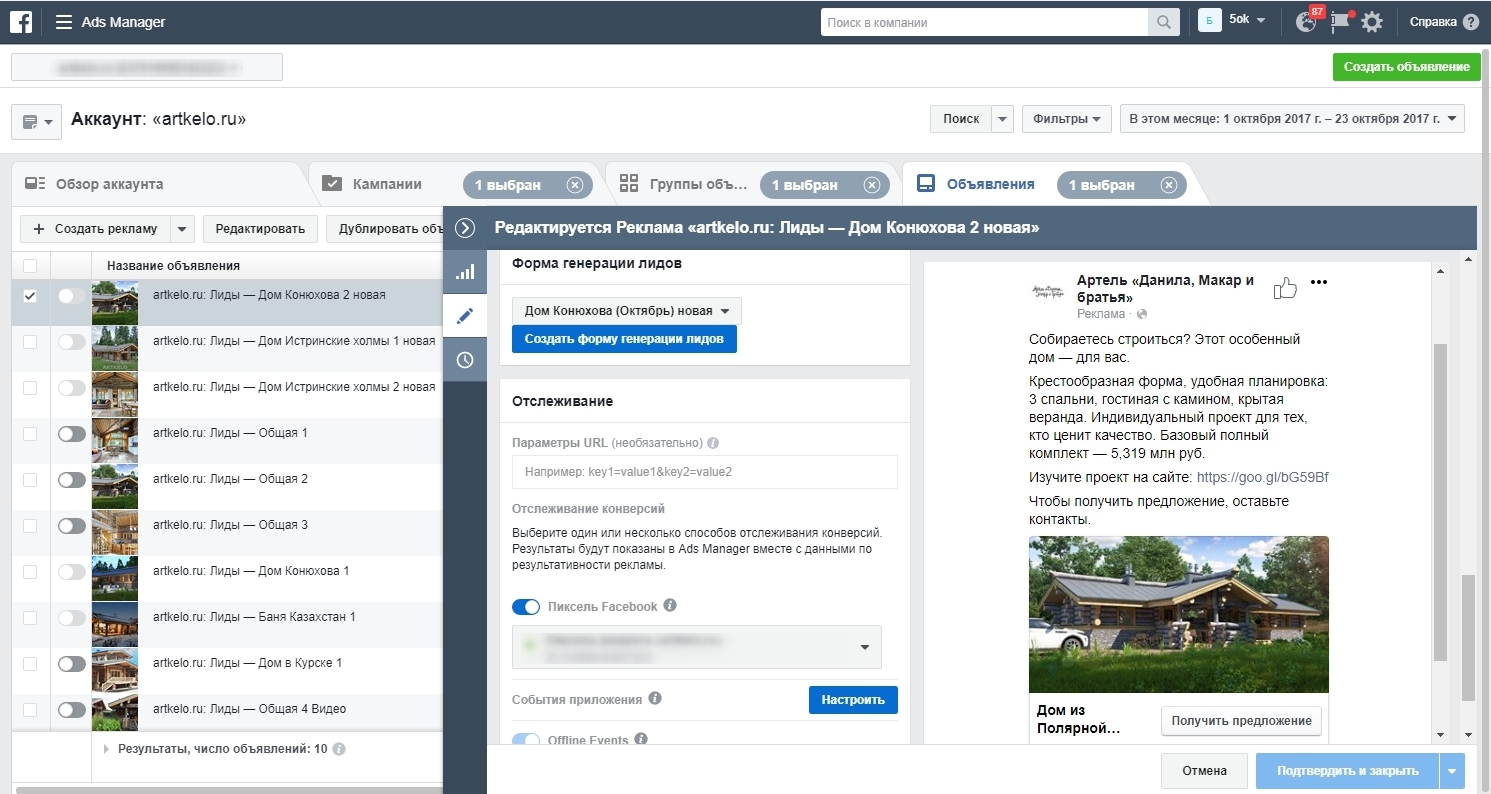This screenshot has width=1491, height=794.
Task: Click the Получить предложение preview button
Action: [x=1241, y=721]
